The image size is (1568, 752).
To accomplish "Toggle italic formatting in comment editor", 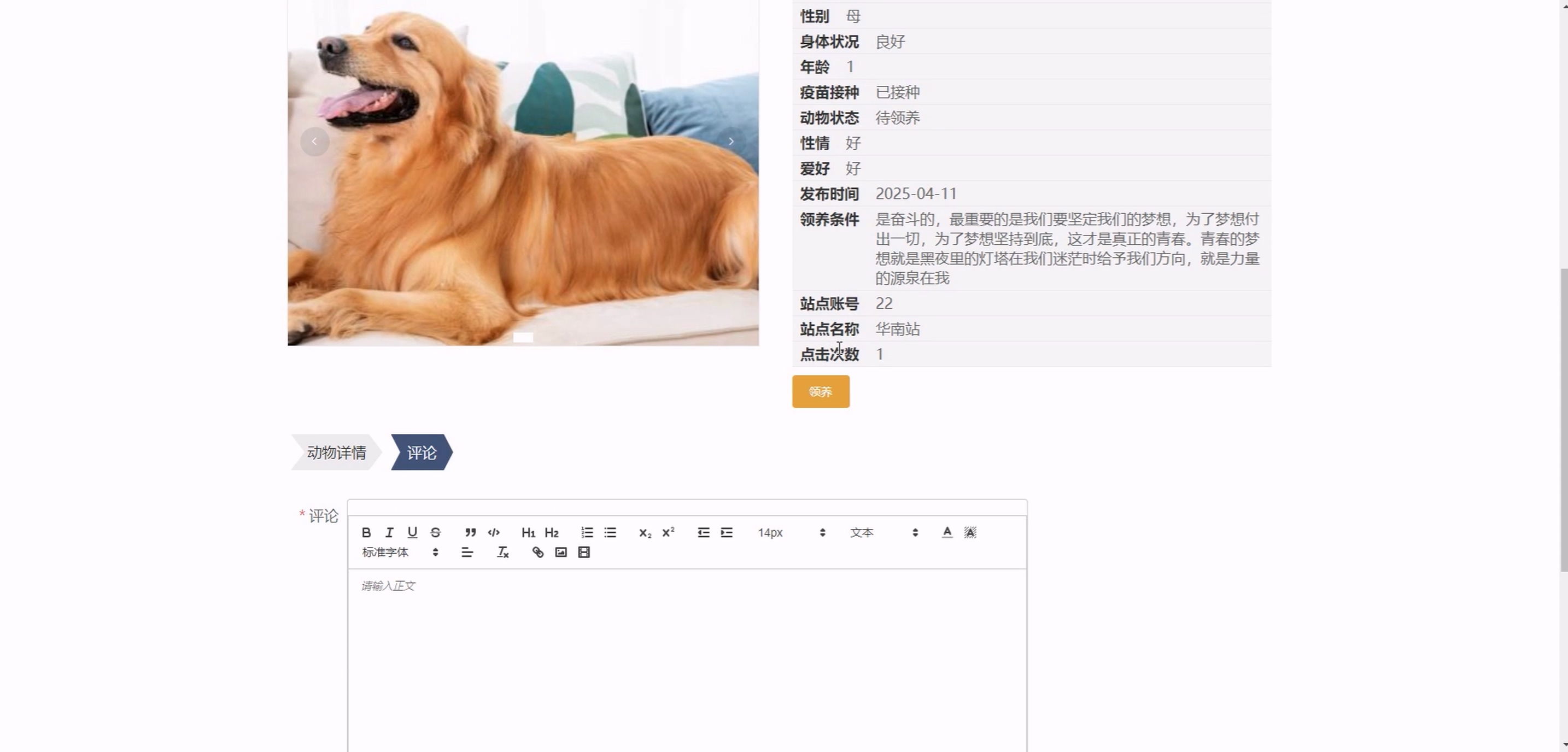I will click(x=389, y=532).
